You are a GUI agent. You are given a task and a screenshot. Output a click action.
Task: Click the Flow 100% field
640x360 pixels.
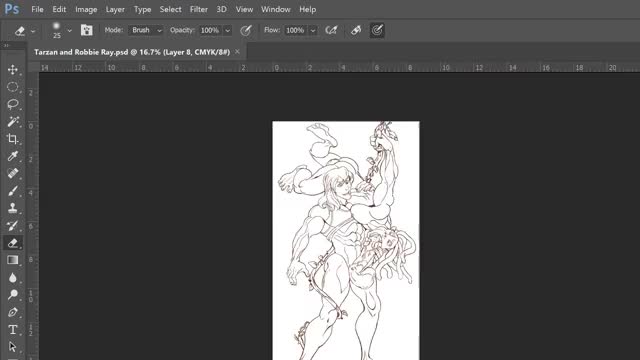coord(295,30)
